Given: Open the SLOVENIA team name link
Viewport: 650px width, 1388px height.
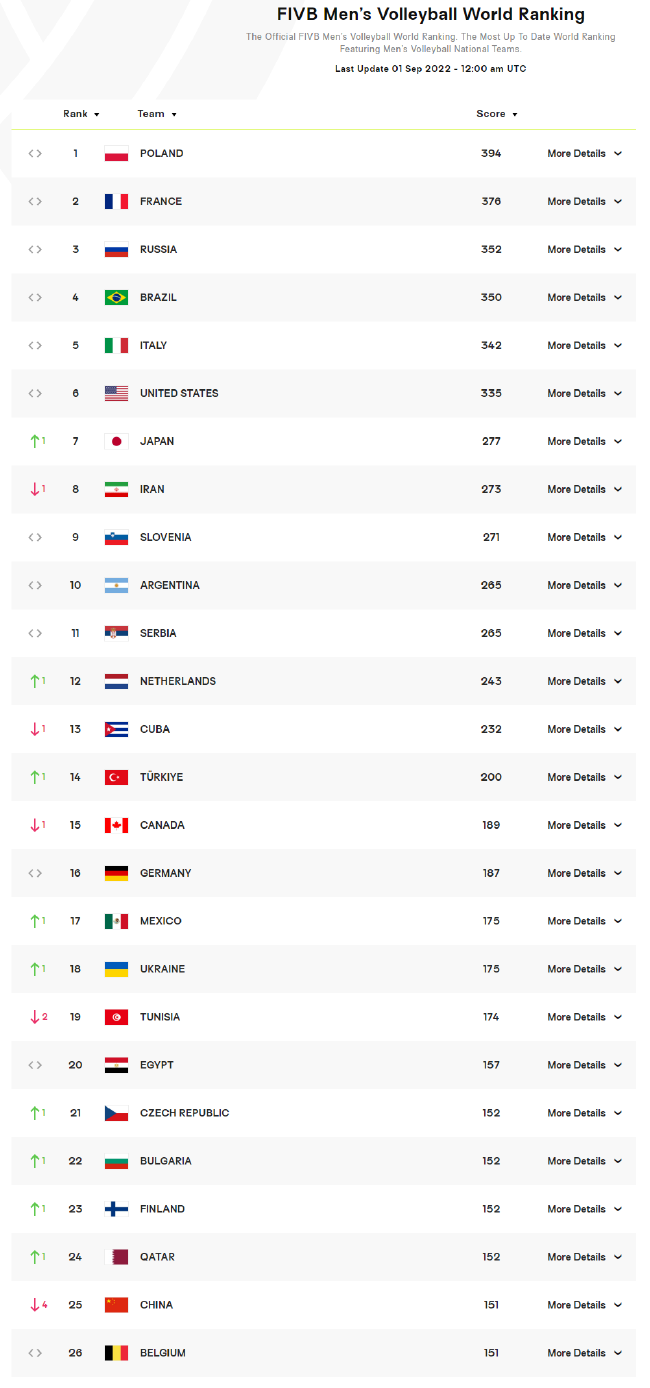Looking at the screenshot, I should pos(165,538).
